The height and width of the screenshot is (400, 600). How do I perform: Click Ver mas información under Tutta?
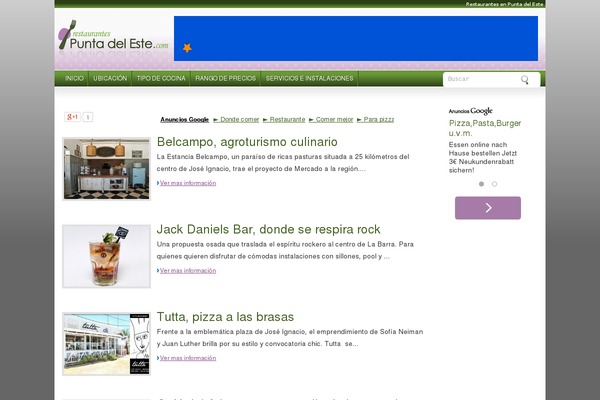(188, 358)
